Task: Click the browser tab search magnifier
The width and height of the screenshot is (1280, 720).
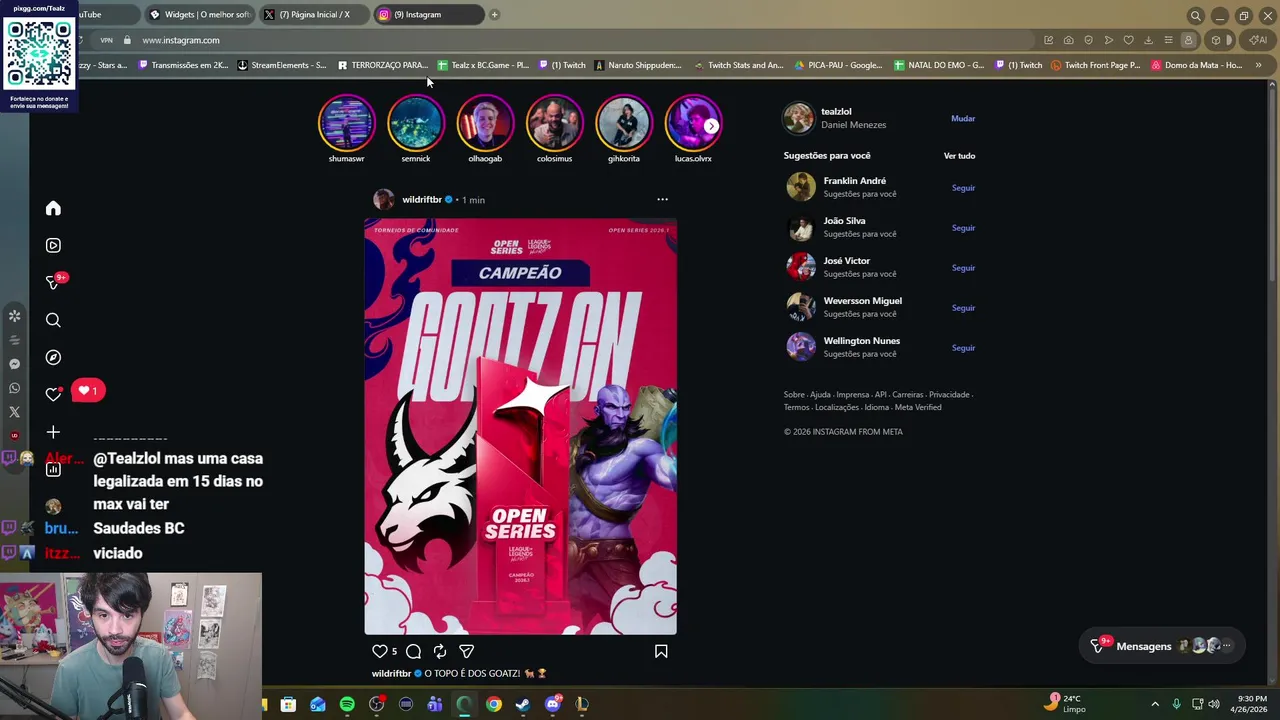Action: (1195, 15)
